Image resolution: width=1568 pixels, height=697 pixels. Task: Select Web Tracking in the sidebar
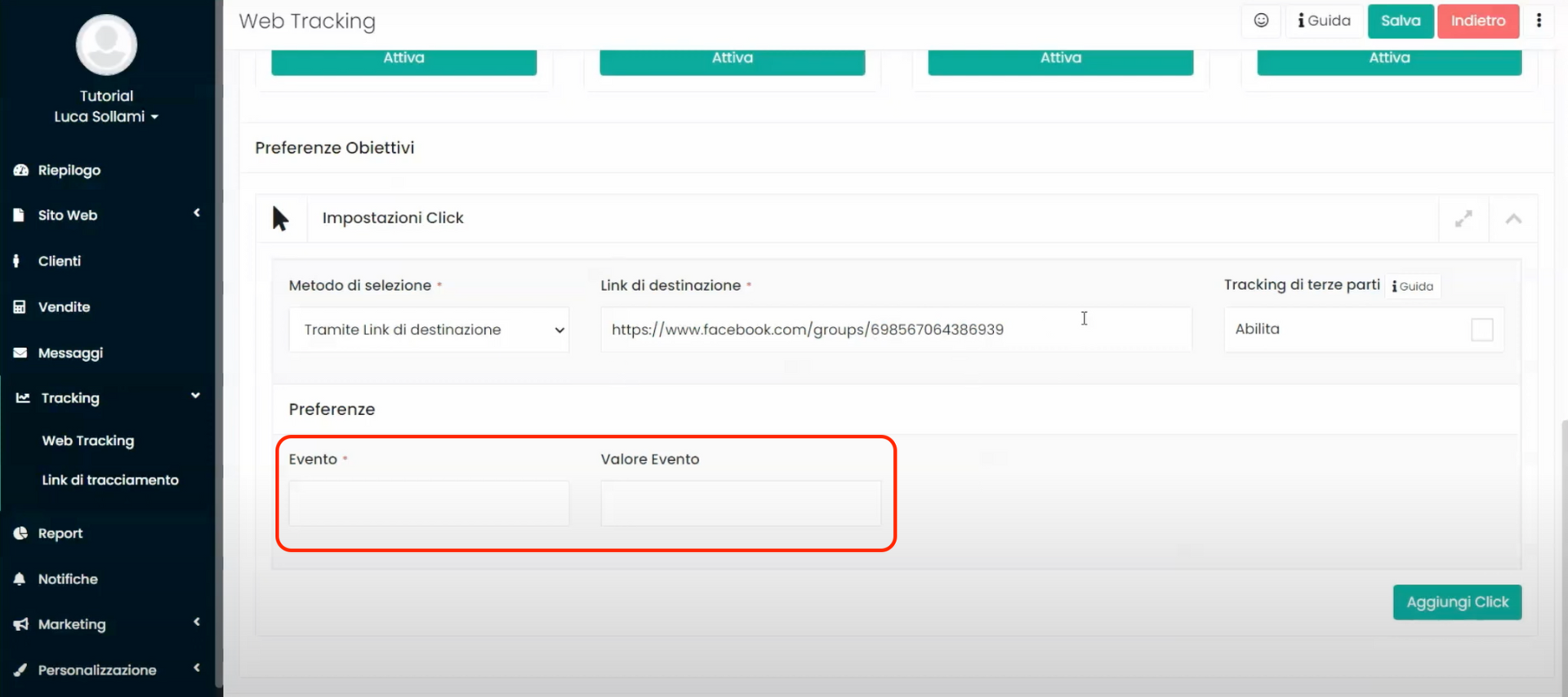(x=88, y=440)
